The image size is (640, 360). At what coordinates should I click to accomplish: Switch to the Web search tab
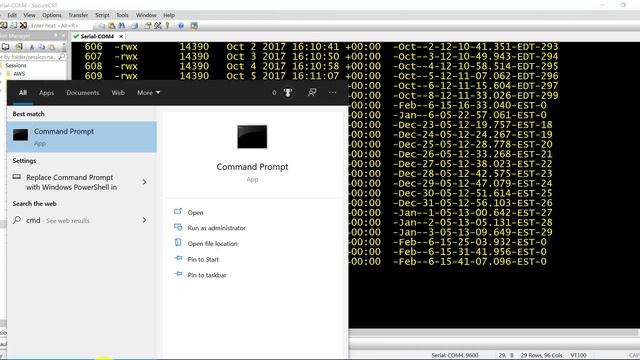[x=118, y=93]
